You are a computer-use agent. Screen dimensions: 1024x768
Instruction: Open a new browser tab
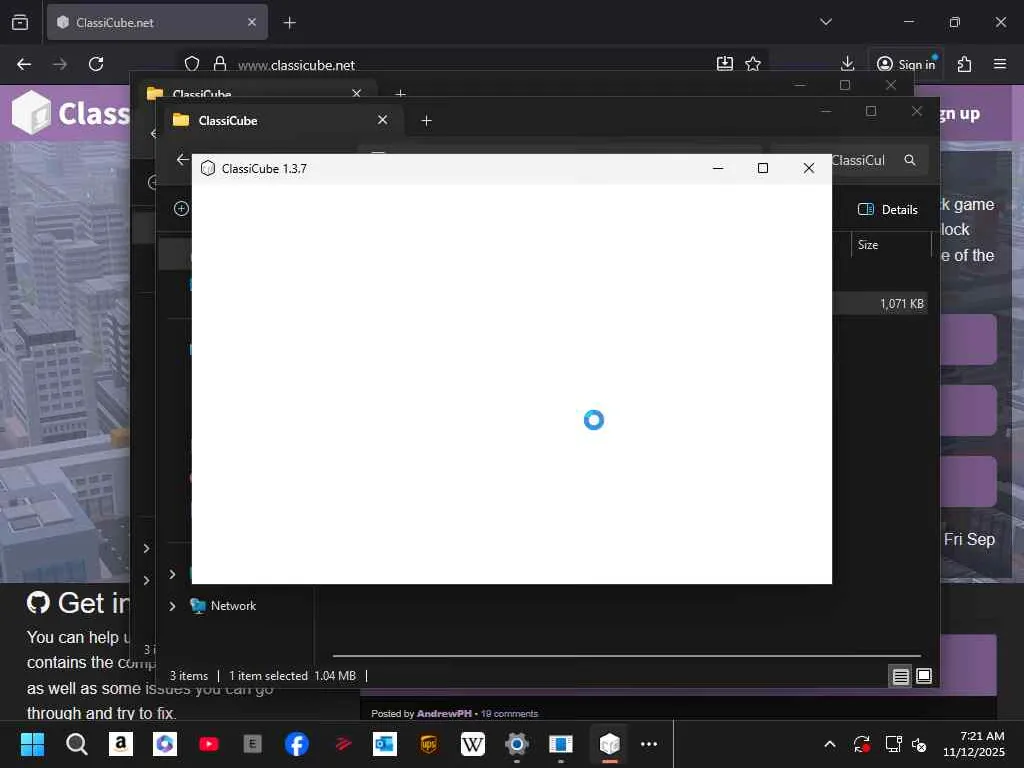click(x=289, y=23)
